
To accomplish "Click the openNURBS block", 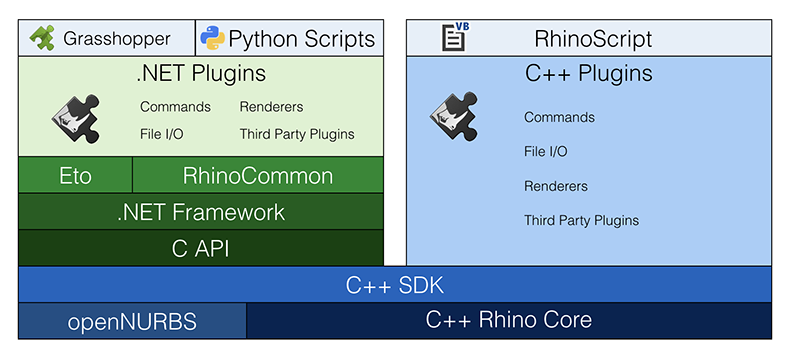I will tap(133, 321).
